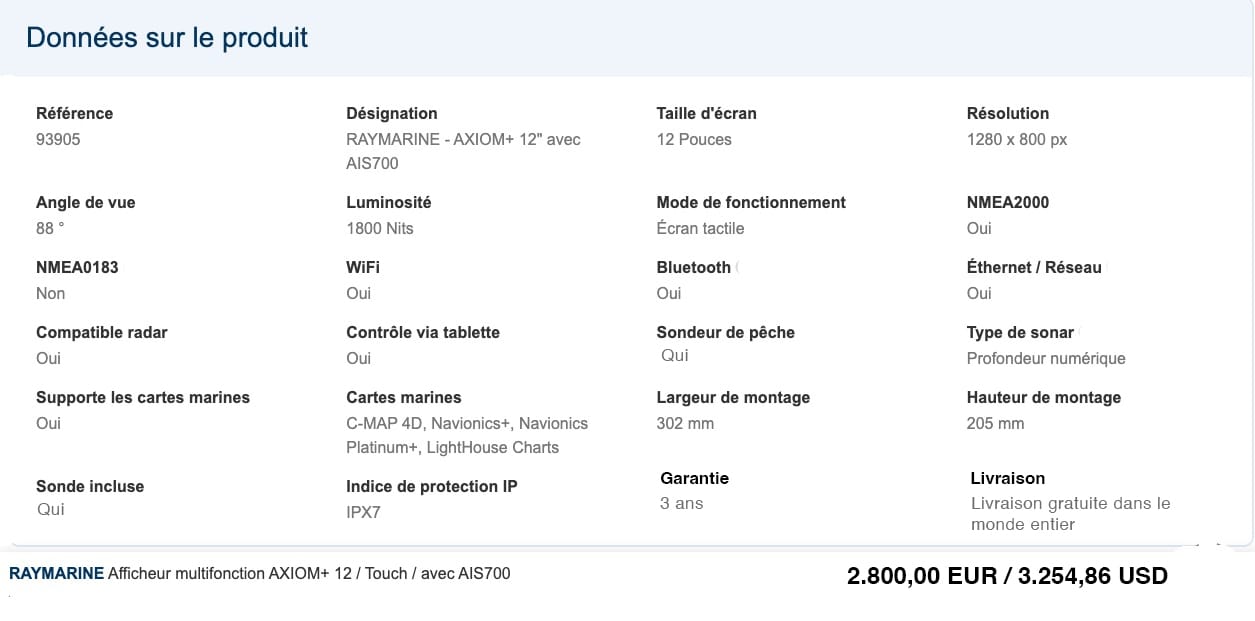Click the 'Mode de fonctionnement' label

(x=751, y=203)
